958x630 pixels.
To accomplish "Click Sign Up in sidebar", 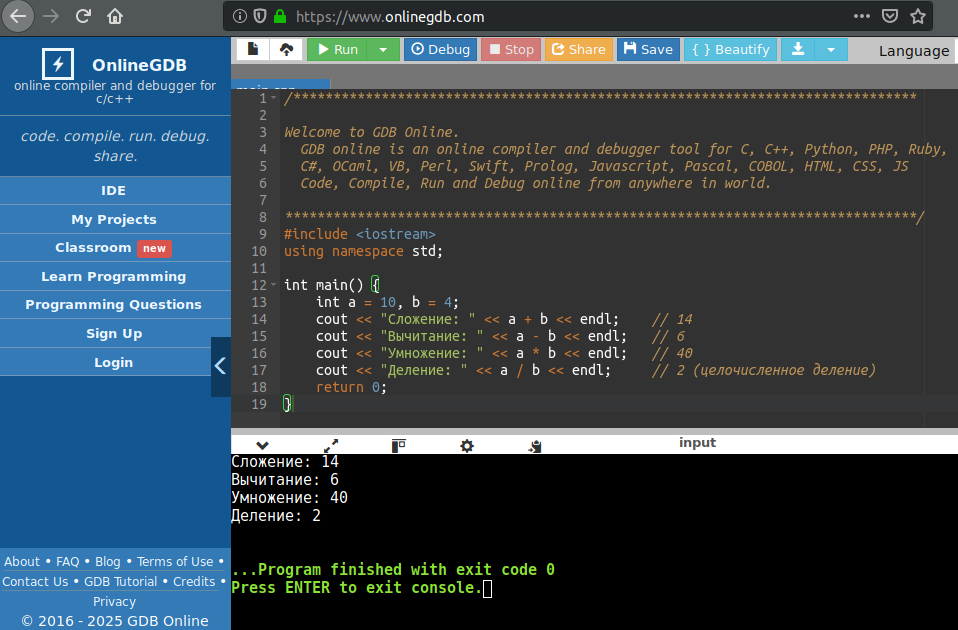I will 114,334.
